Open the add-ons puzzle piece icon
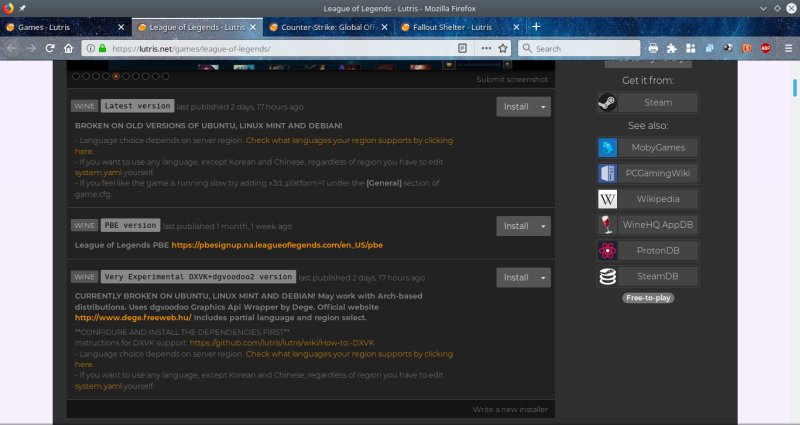 [x=672, y=48]
